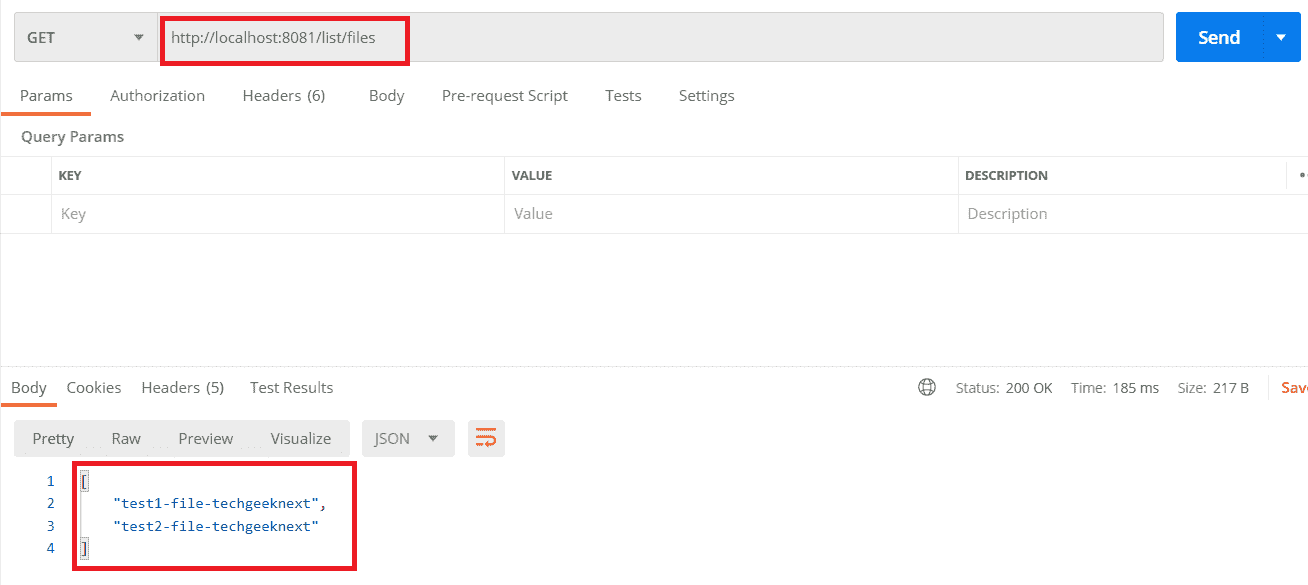Expand the JSON format dropdown
Screen dimensions: 1308x585
point(408,438)
